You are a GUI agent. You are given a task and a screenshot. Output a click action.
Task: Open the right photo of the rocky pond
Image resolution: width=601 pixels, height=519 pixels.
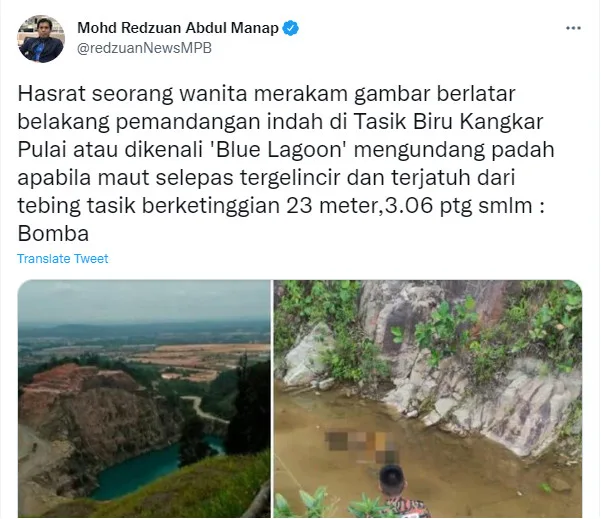click(428, 399)
